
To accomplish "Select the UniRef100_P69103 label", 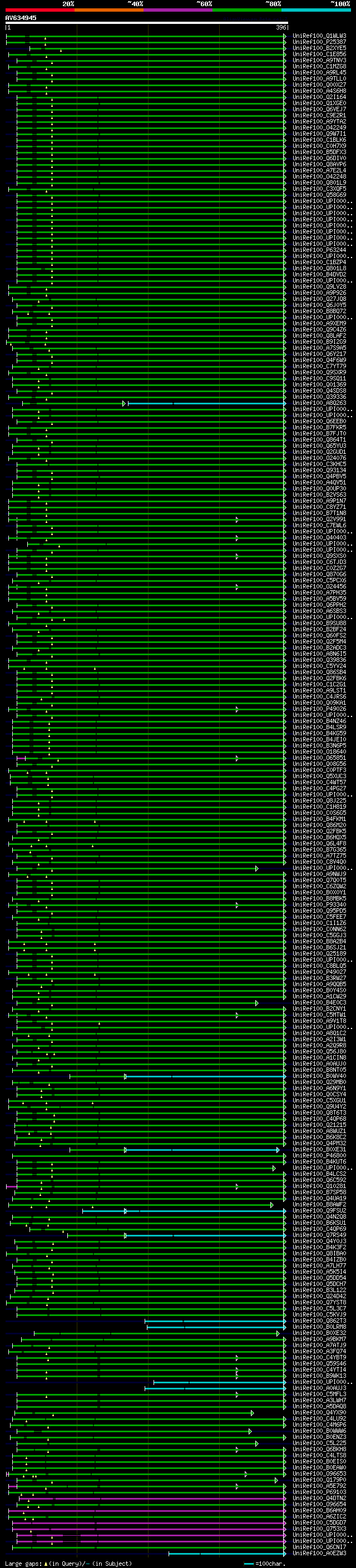I will (x=319, y=1492).
